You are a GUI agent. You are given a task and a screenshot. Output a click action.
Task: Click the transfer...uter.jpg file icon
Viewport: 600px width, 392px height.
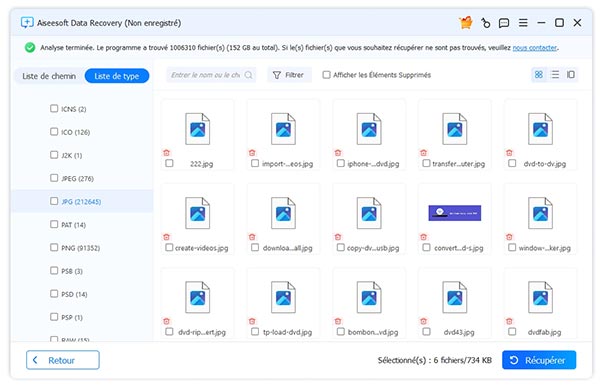[455, 129]
